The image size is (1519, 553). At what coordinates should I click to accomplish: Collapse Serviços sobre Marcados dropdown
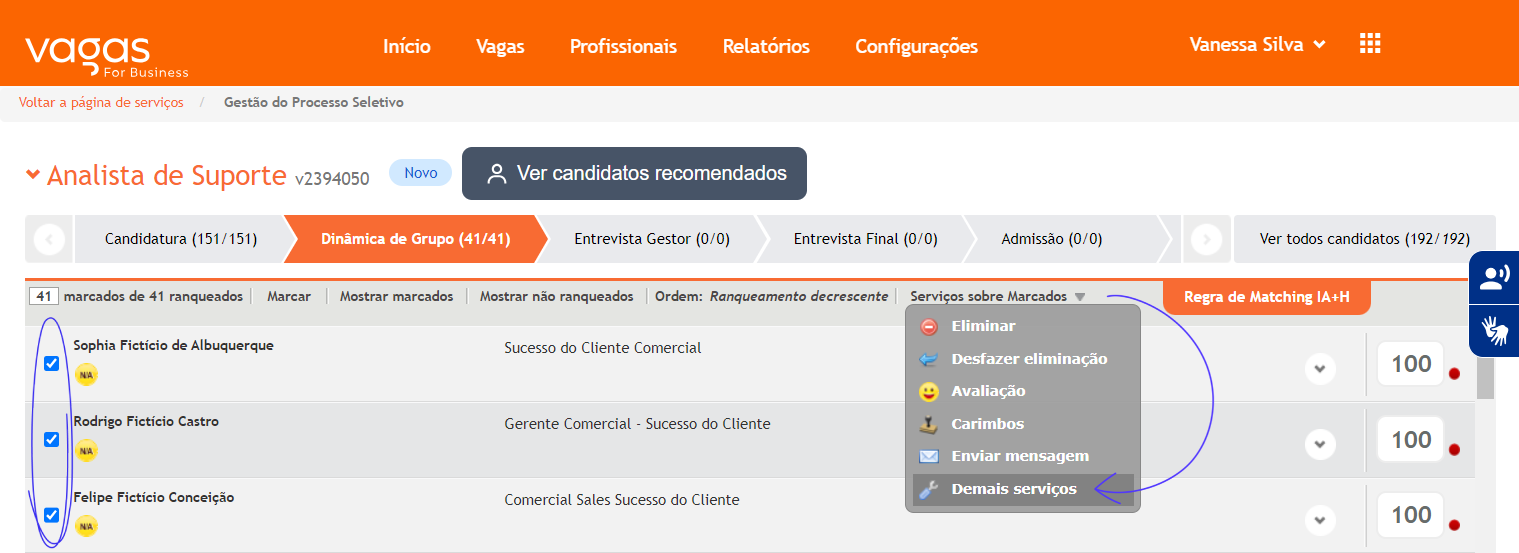click(997, 297)
